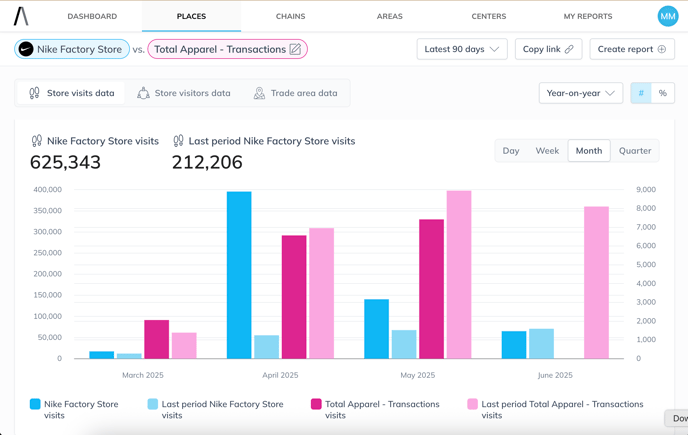Open the MM user avatar menu

(x=668, y=16)
